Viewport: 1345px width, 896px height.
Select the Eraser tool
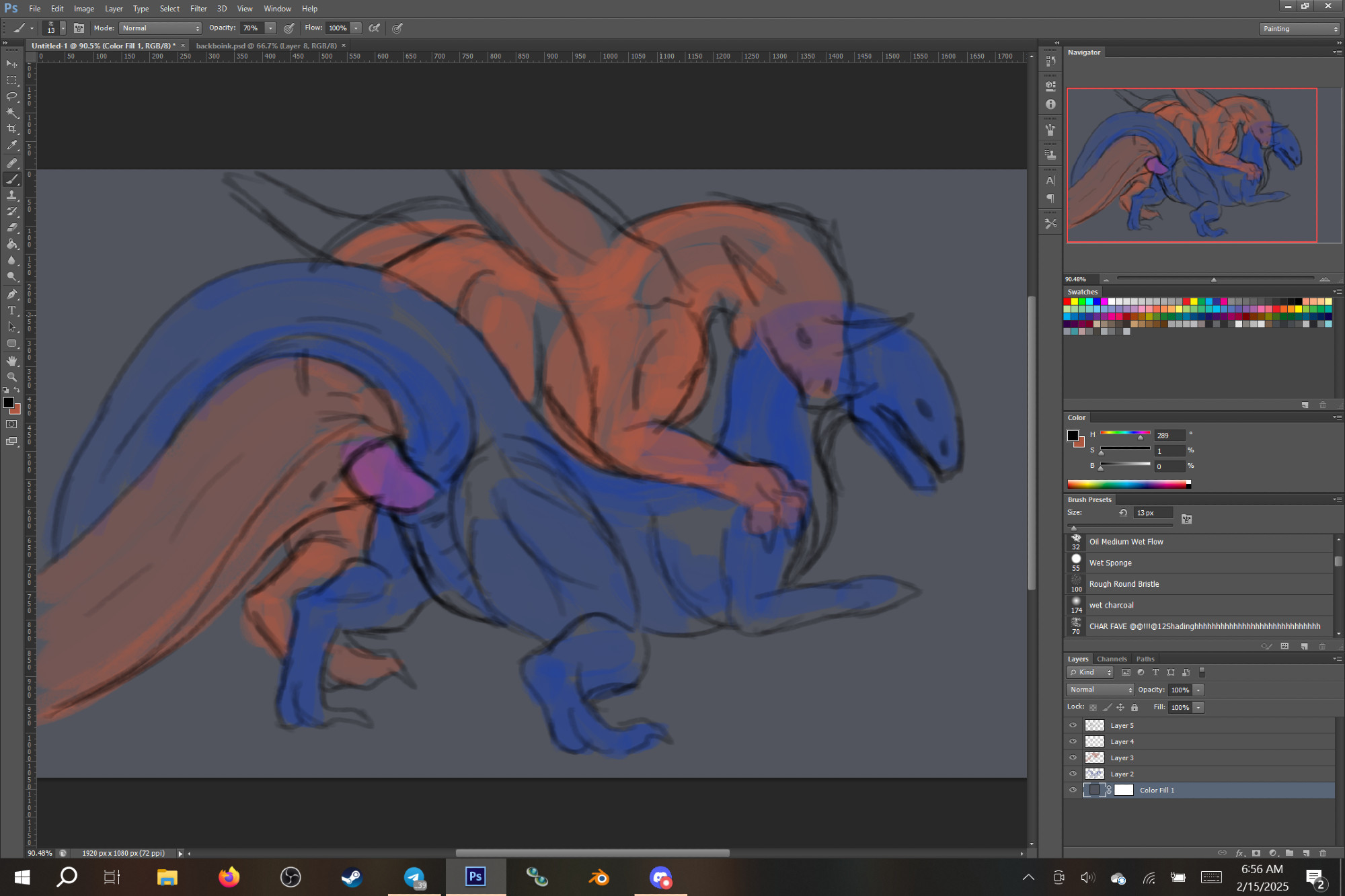coord(12,228)
